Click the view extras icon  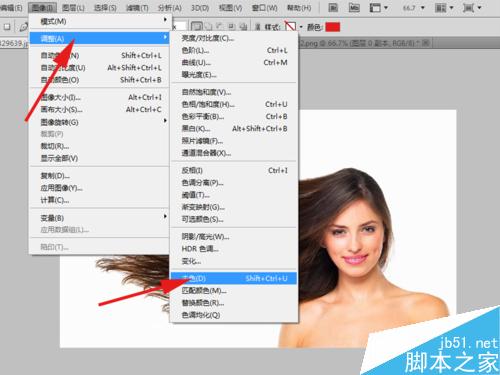[375, 8]
